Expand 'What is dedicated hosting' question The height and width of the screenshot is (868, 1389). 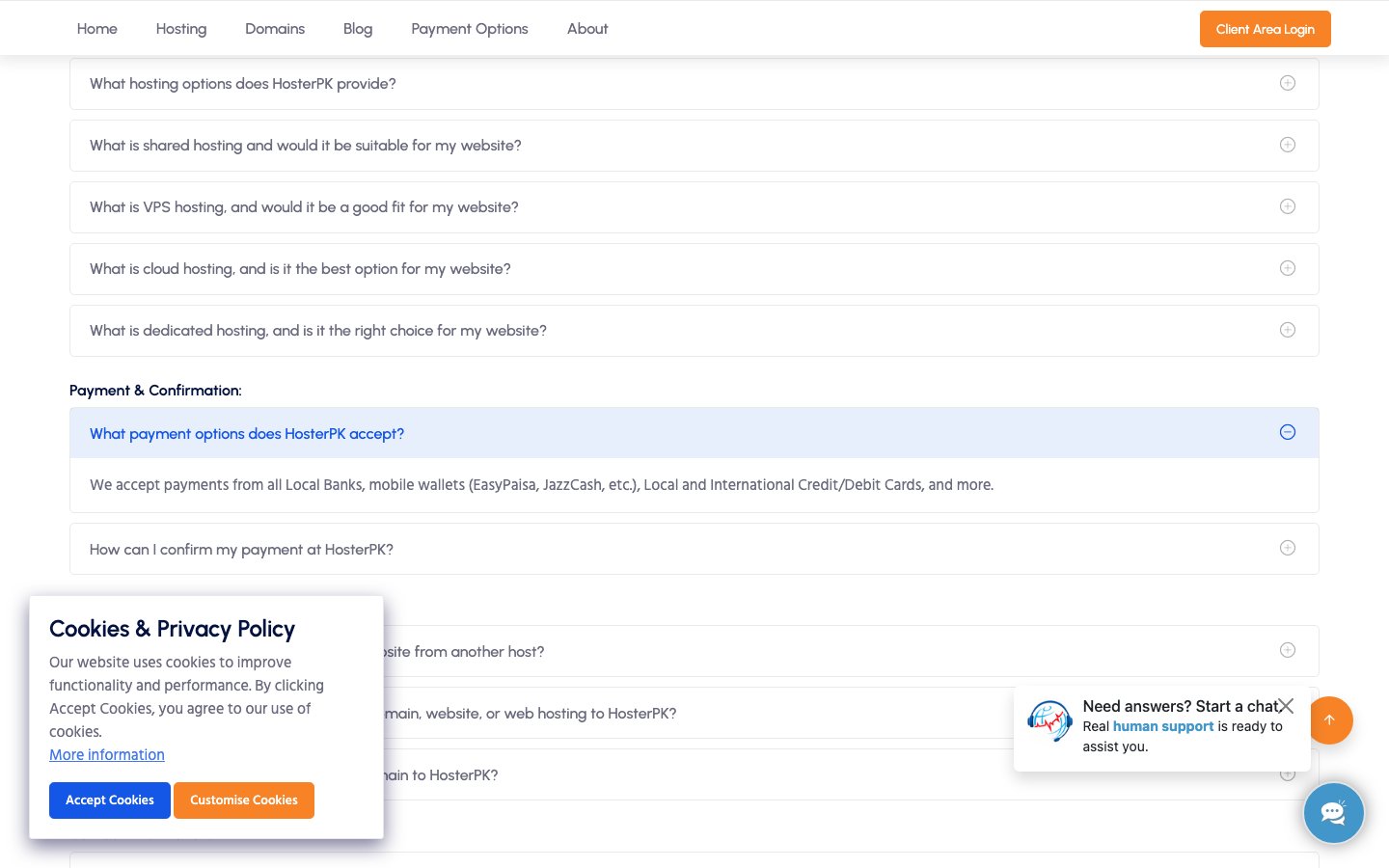pyautogui.click(x=694, y=331)
